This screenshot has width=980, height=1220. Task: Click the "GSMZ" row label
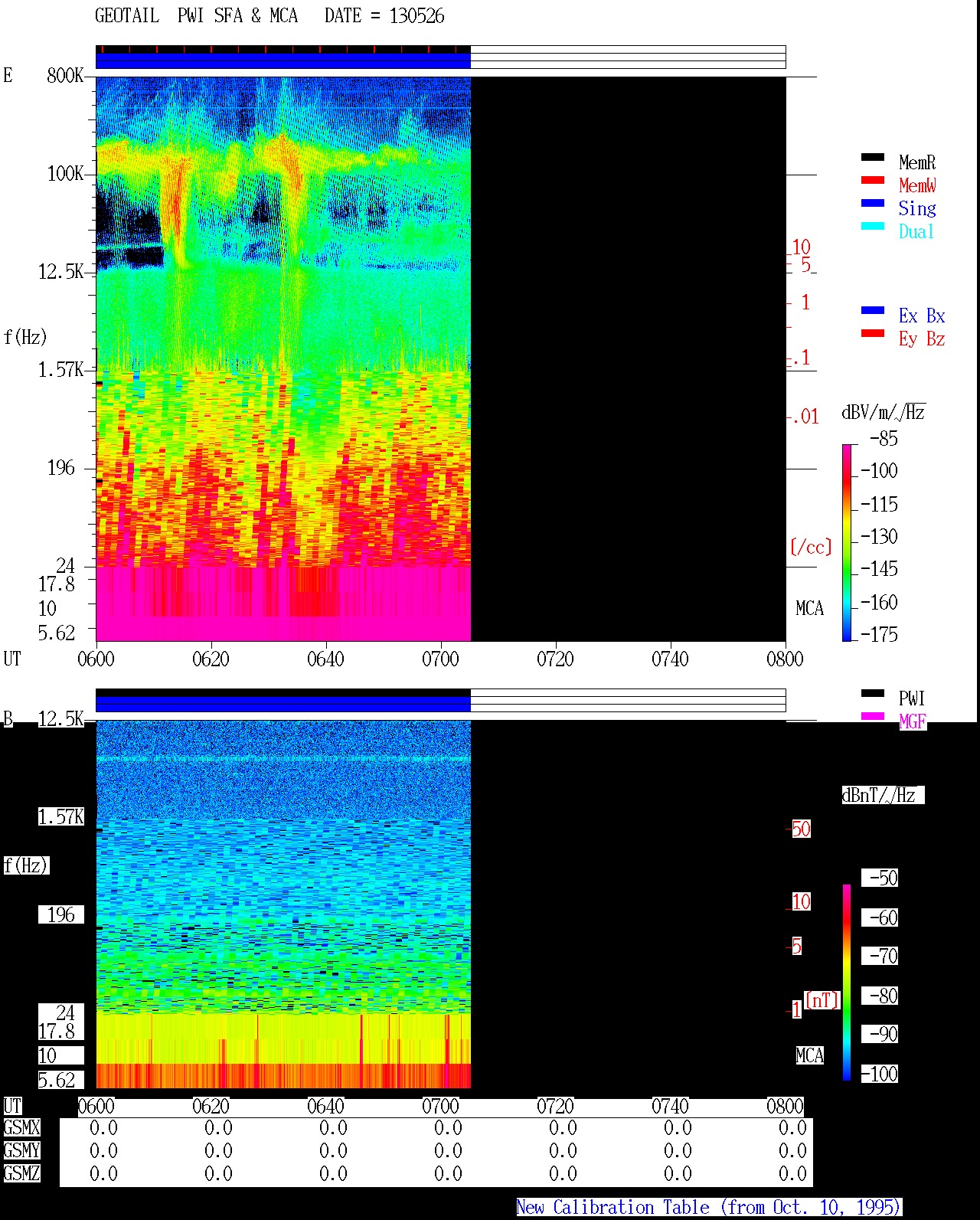point(21,1173)
